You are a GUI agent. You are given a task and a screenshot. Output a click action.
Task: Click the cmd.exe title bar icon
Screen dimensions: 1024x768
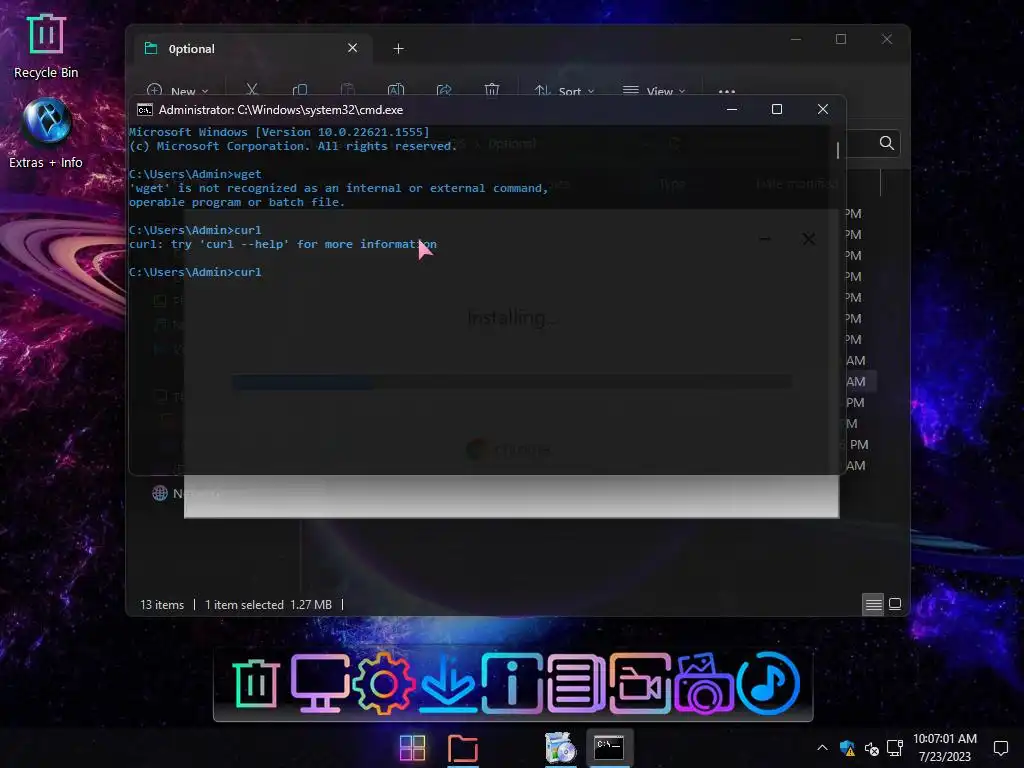145,110
